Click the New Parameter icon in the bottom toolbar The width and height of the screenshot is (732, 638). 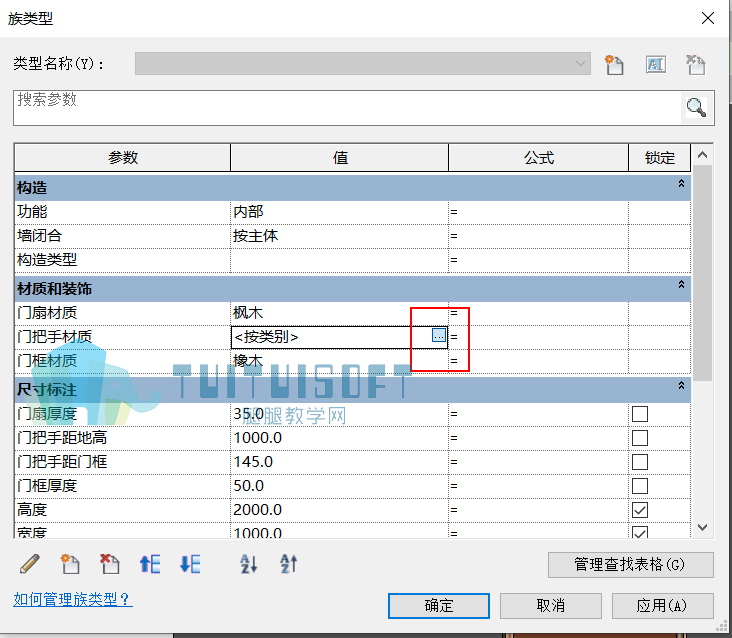click(x=70, y=564)
